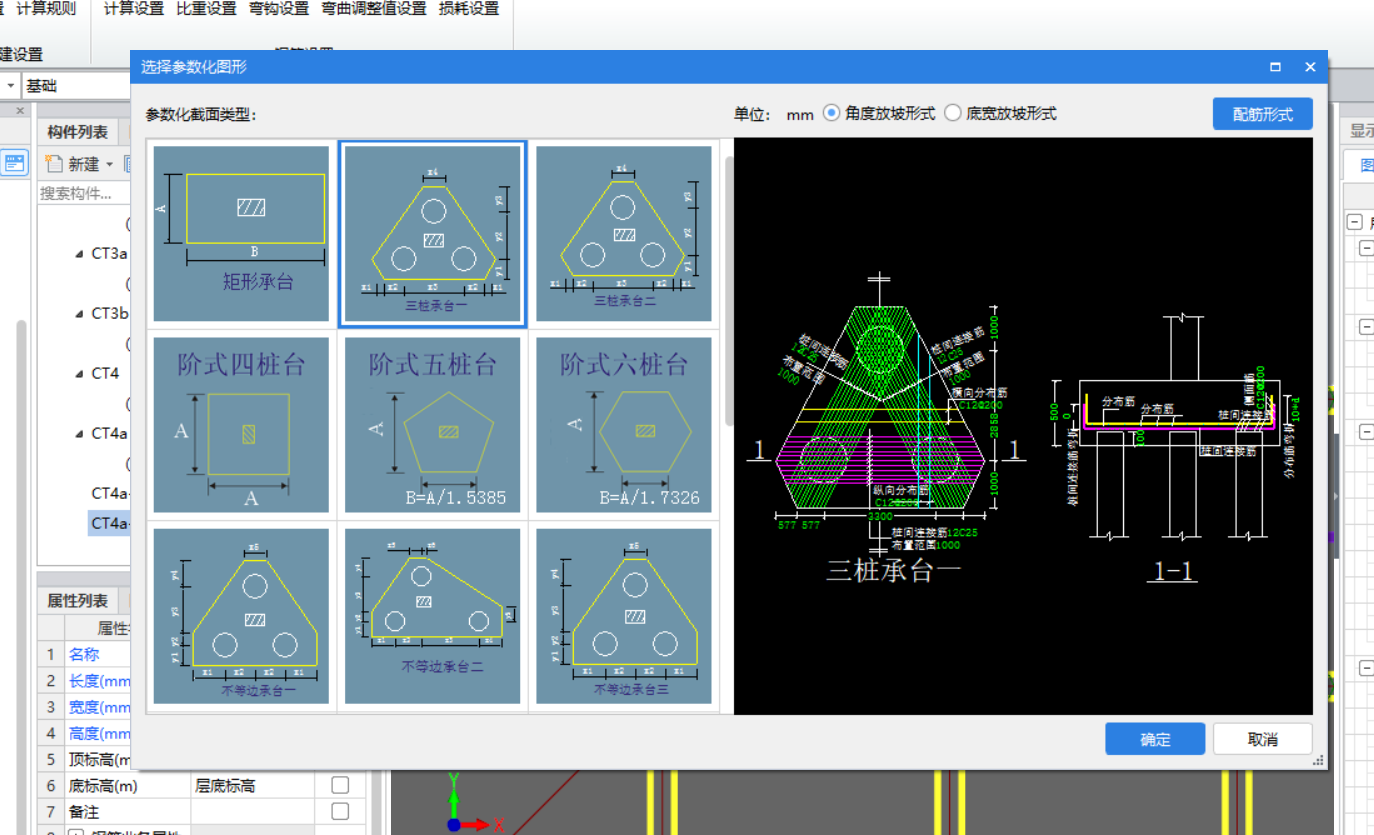Toggle the checkbox in the 备注 row
This screenshot has width=1374, height=835.
(340, 811)
